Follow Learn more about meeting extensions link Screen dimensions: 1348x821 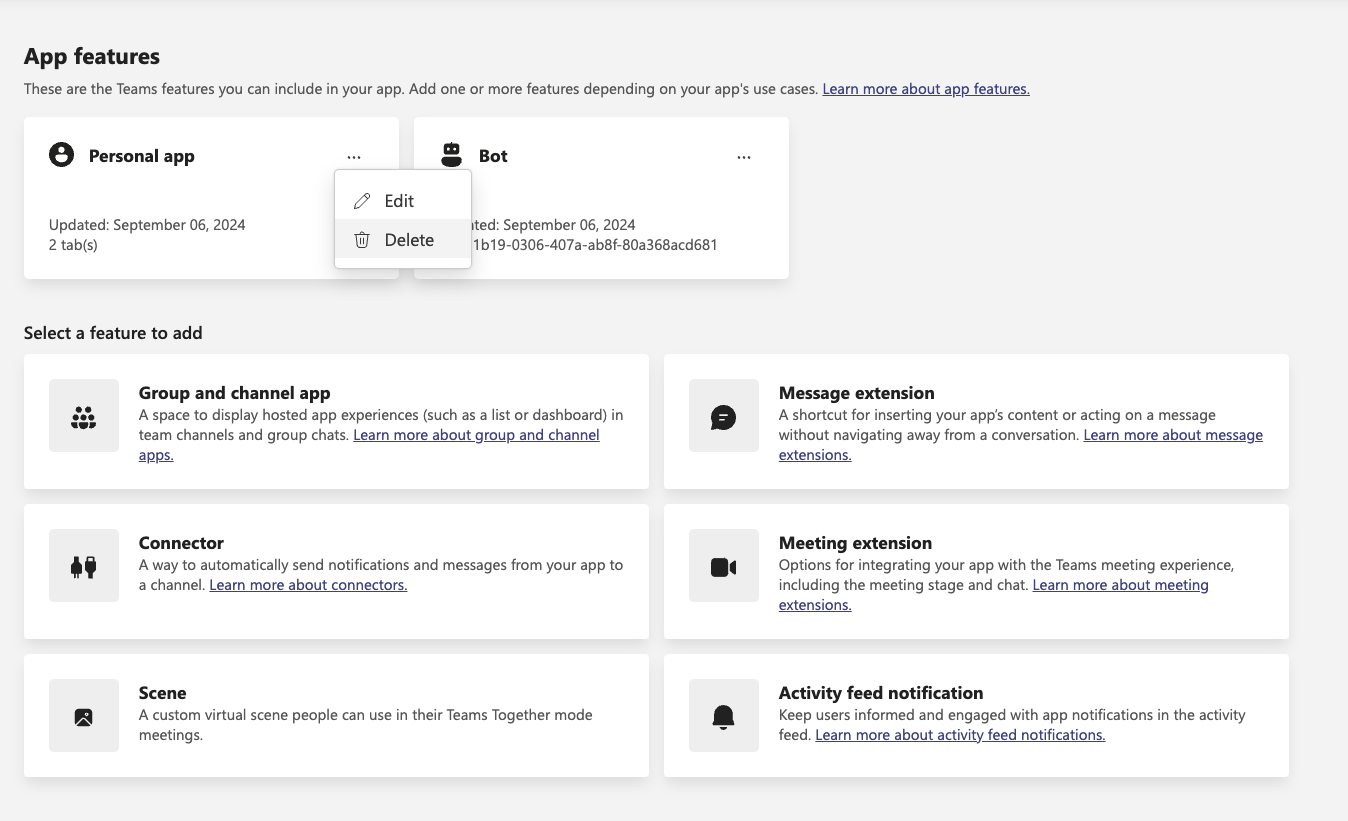pyautogui.click(x=1120, y=585)
